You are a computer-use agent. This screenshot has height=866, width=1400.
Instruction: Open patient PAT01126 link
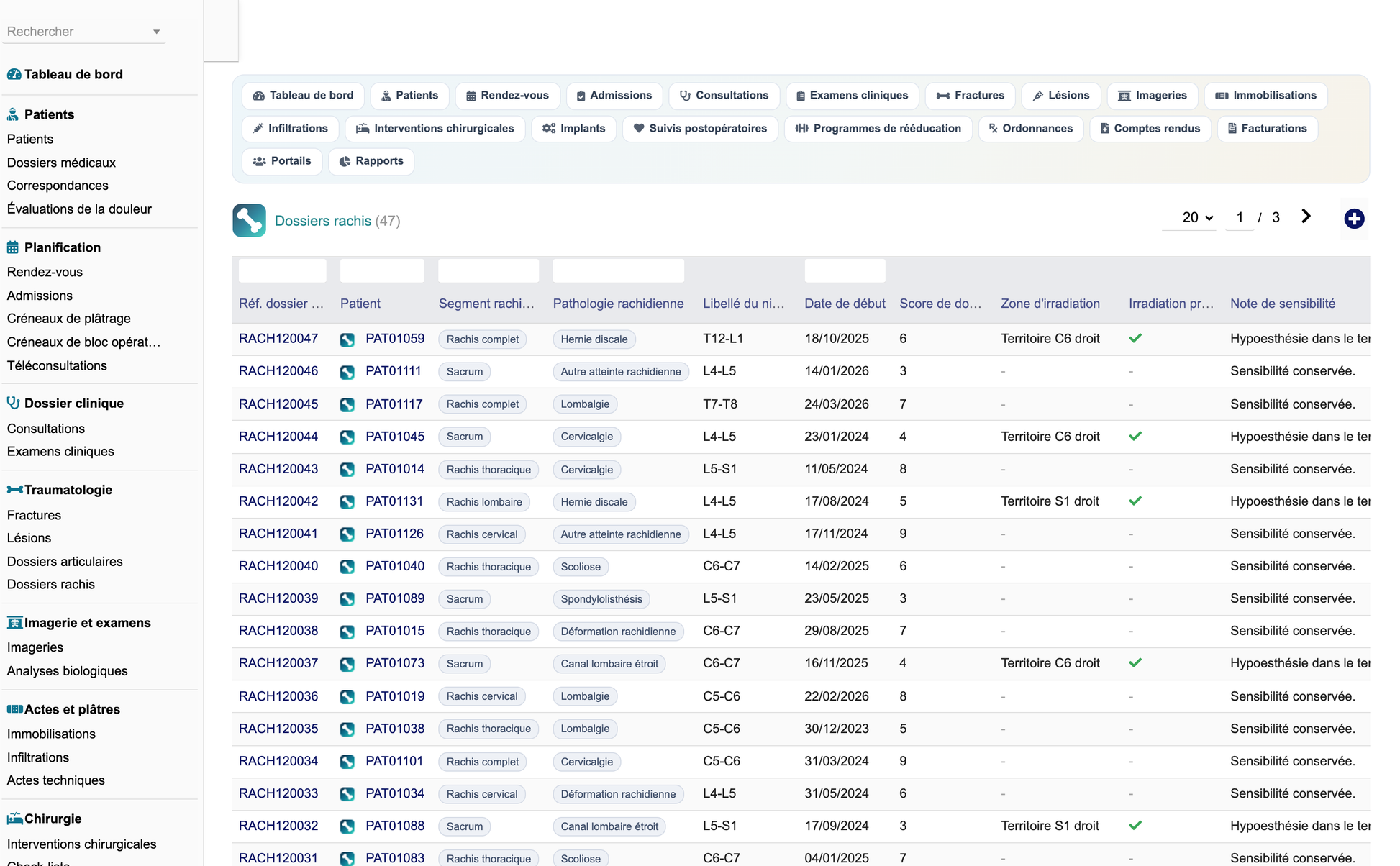point(394,534)
